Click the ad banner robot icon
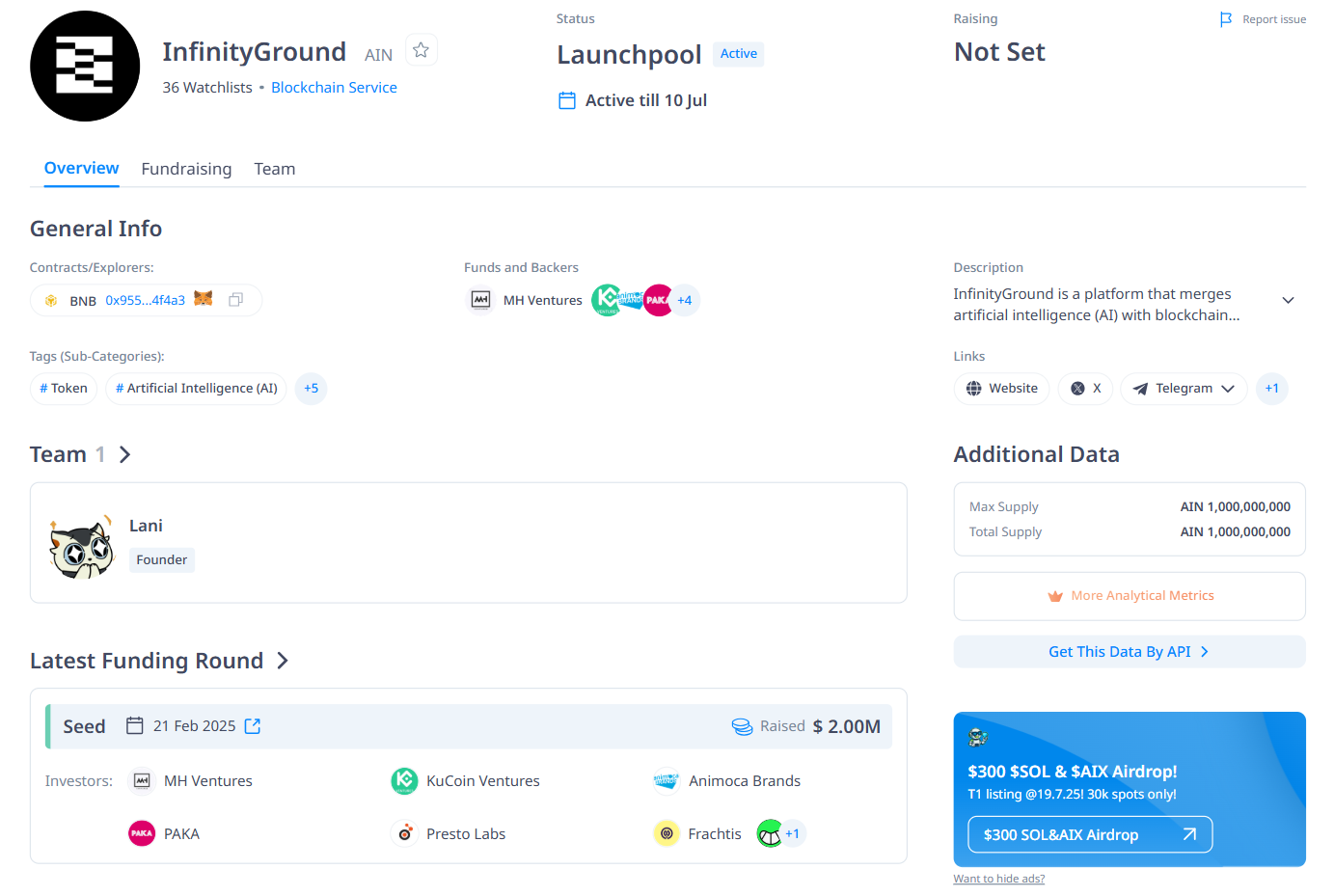Screen dimensions: 1334x896 pyautogui.click(x=978, y=738)
